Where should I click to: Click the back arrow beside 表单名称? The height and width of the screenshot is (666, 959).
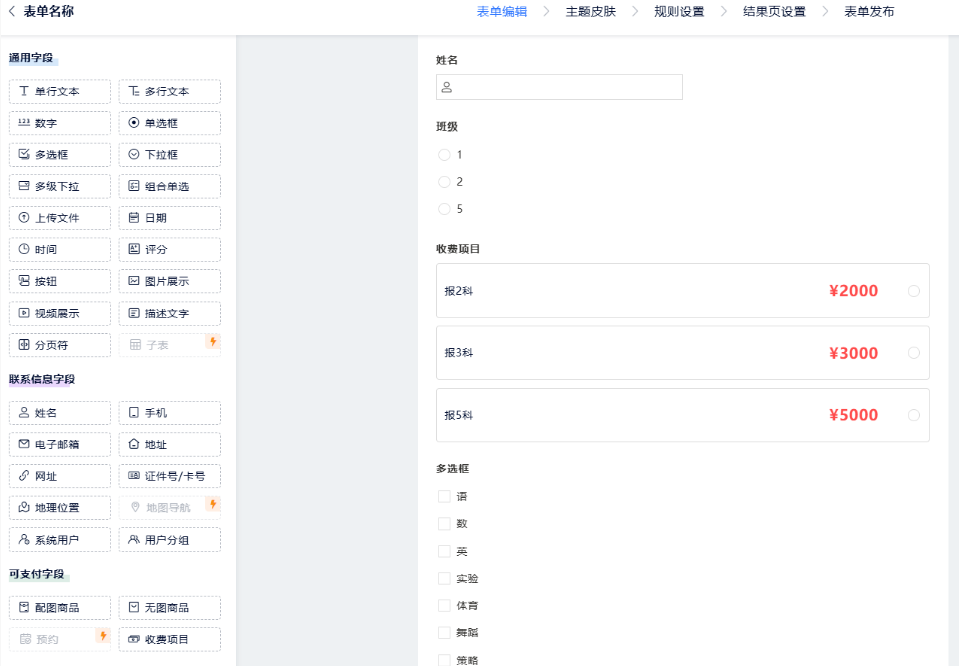tap(12, 12)
